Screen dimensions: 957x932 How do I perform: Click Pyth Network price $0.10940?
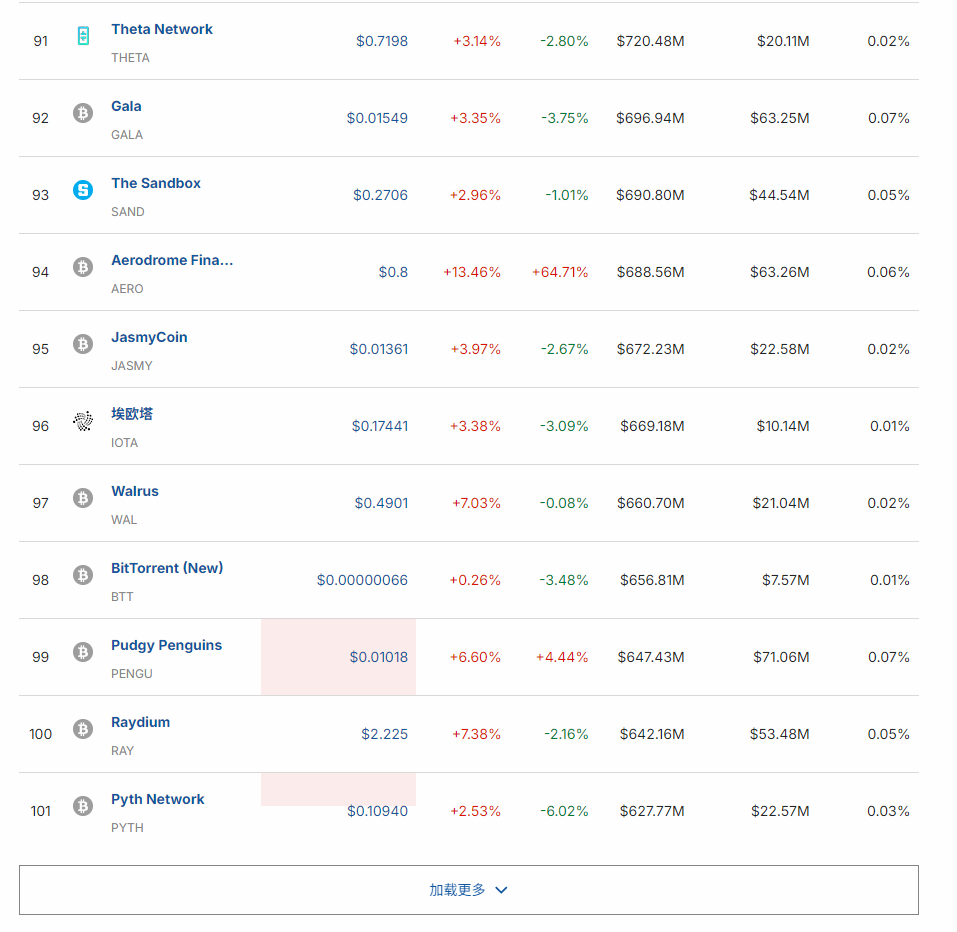377,811
